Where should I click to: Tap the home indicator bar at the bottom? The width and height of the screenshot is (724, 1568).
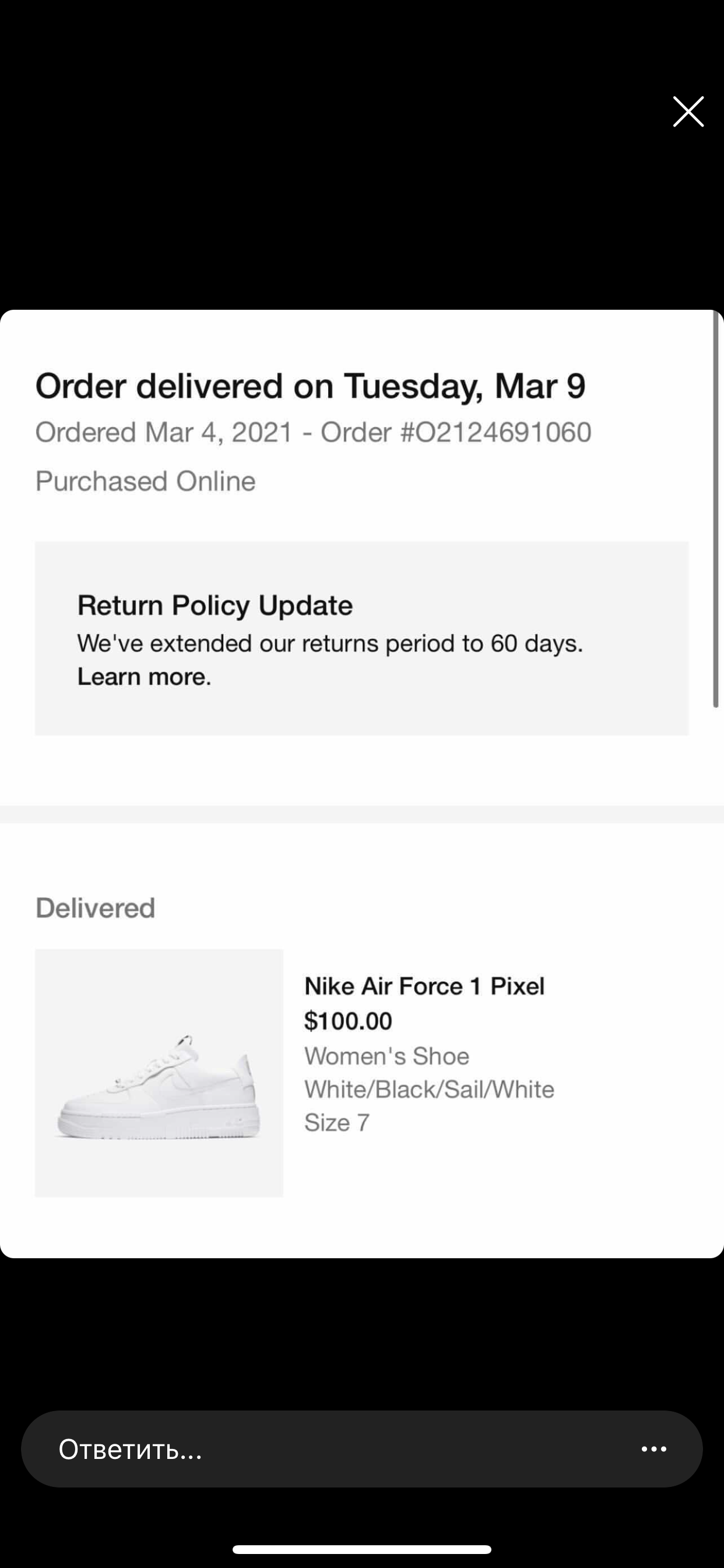point(362,1549)
